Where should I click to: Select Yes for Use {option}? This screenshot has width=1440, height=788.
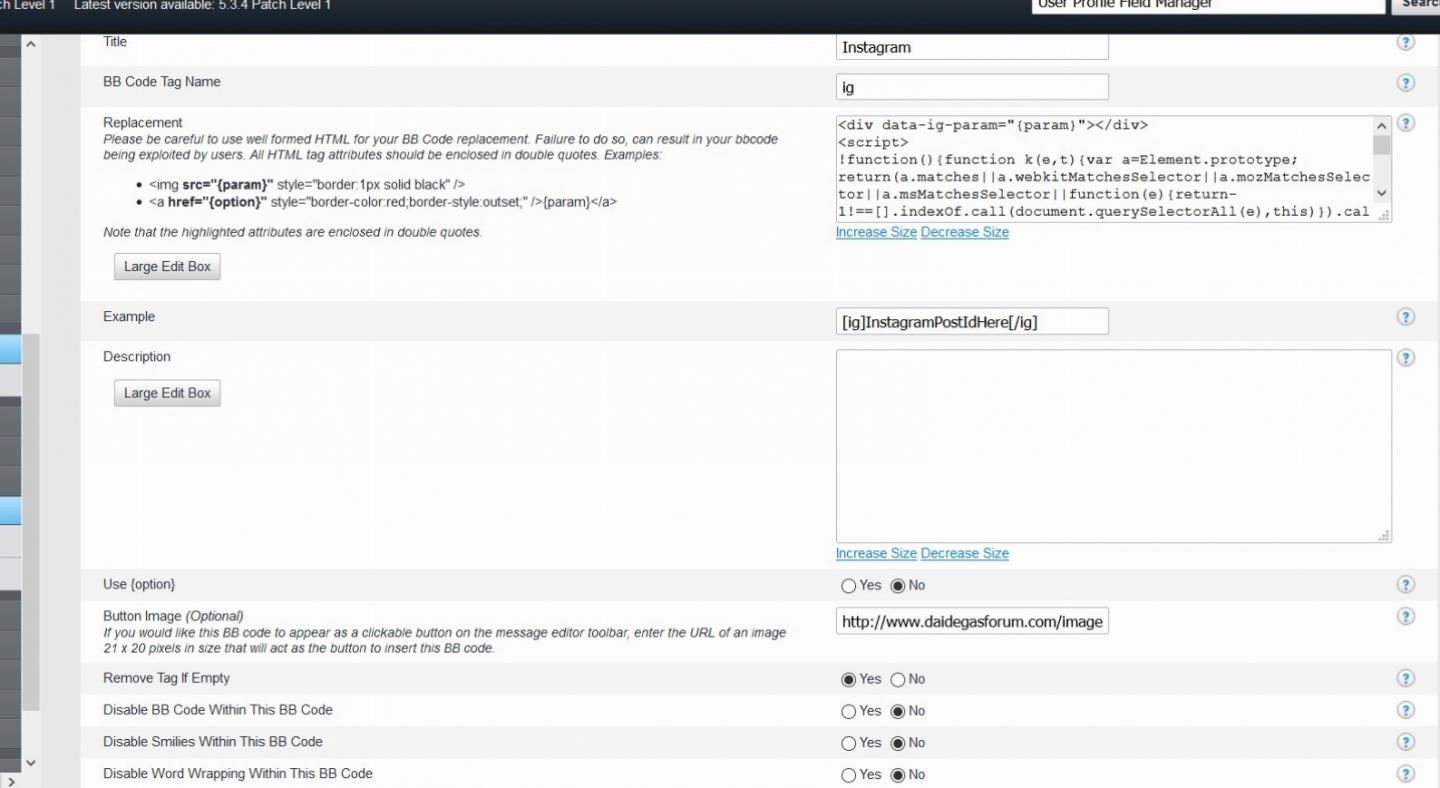click(849, 586)
